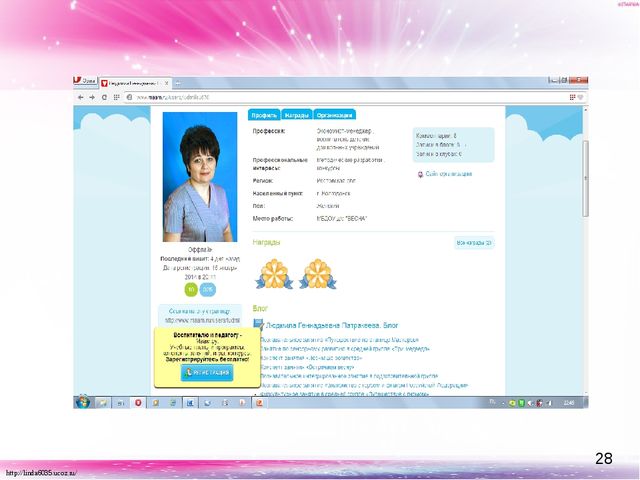This screenshot has width=640, height=480.
Task: Click the heart bookmark icon in the address bar
Action: pos(580,97)
